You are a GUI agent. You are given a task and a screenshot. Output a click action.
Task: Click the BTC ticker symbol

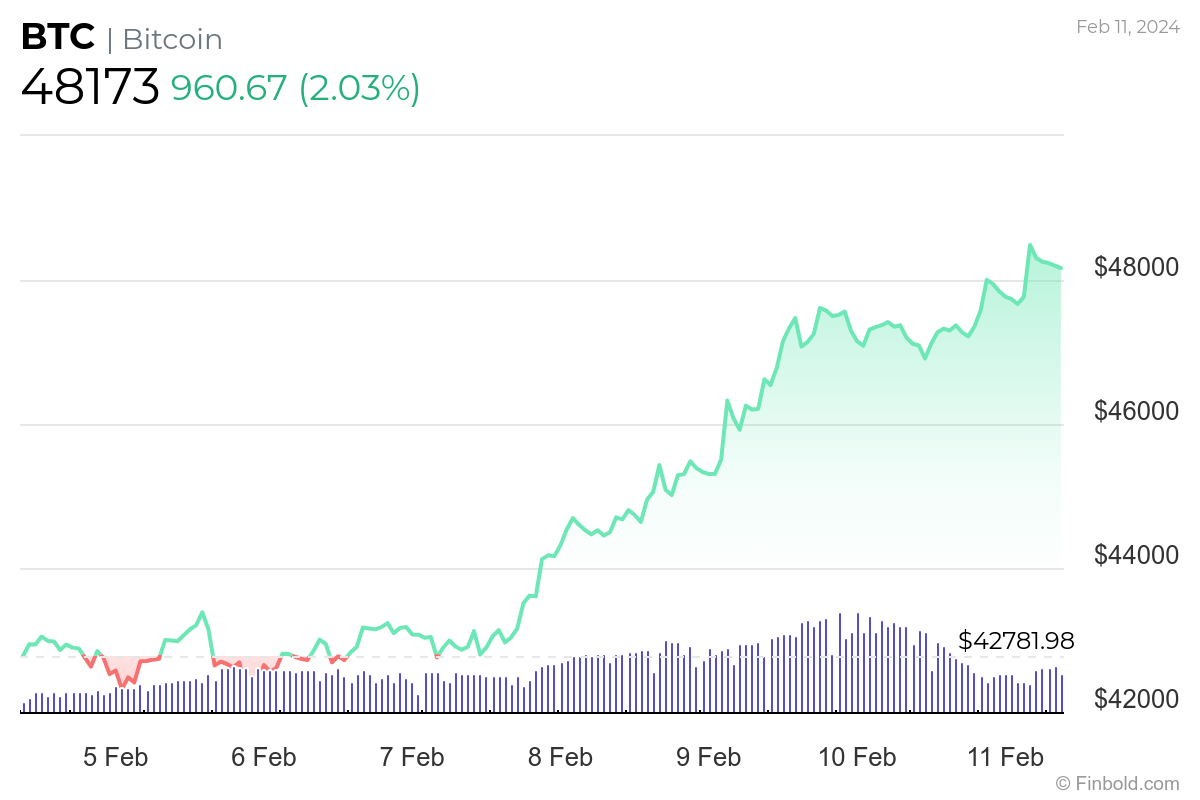pos(58,38)
